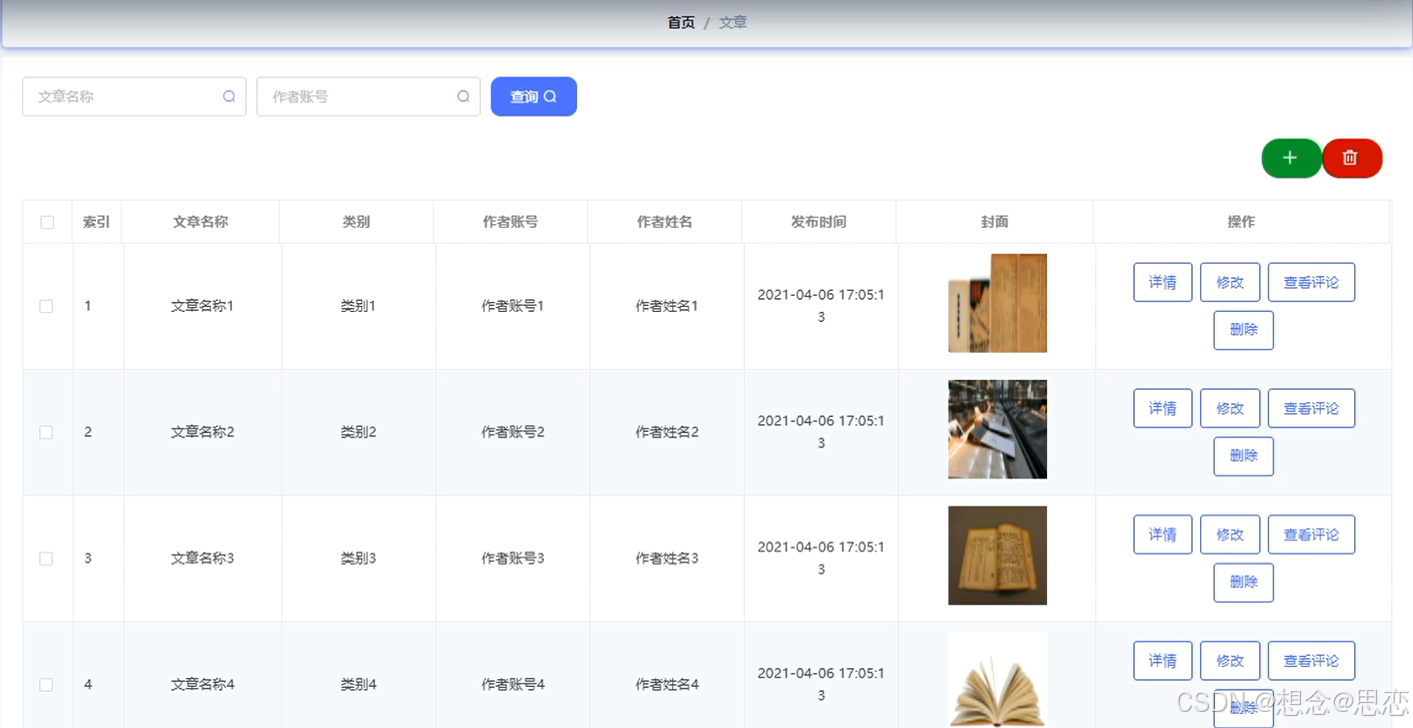Click the 查询 search button

click(534, 97)
